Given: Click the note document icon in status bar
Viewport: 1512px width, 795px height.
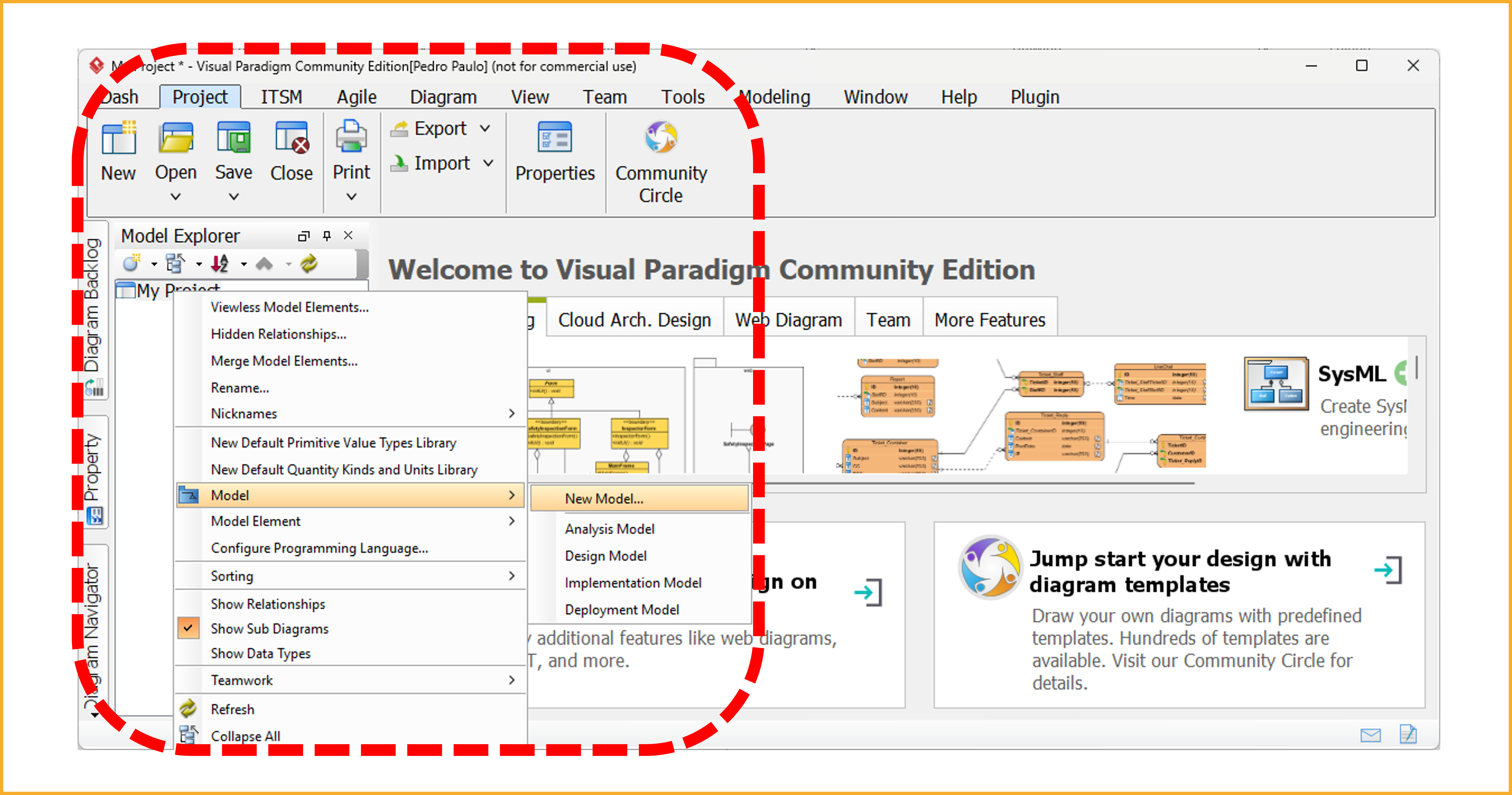Looking at the screenshot, I should (x=1409, y=734).
